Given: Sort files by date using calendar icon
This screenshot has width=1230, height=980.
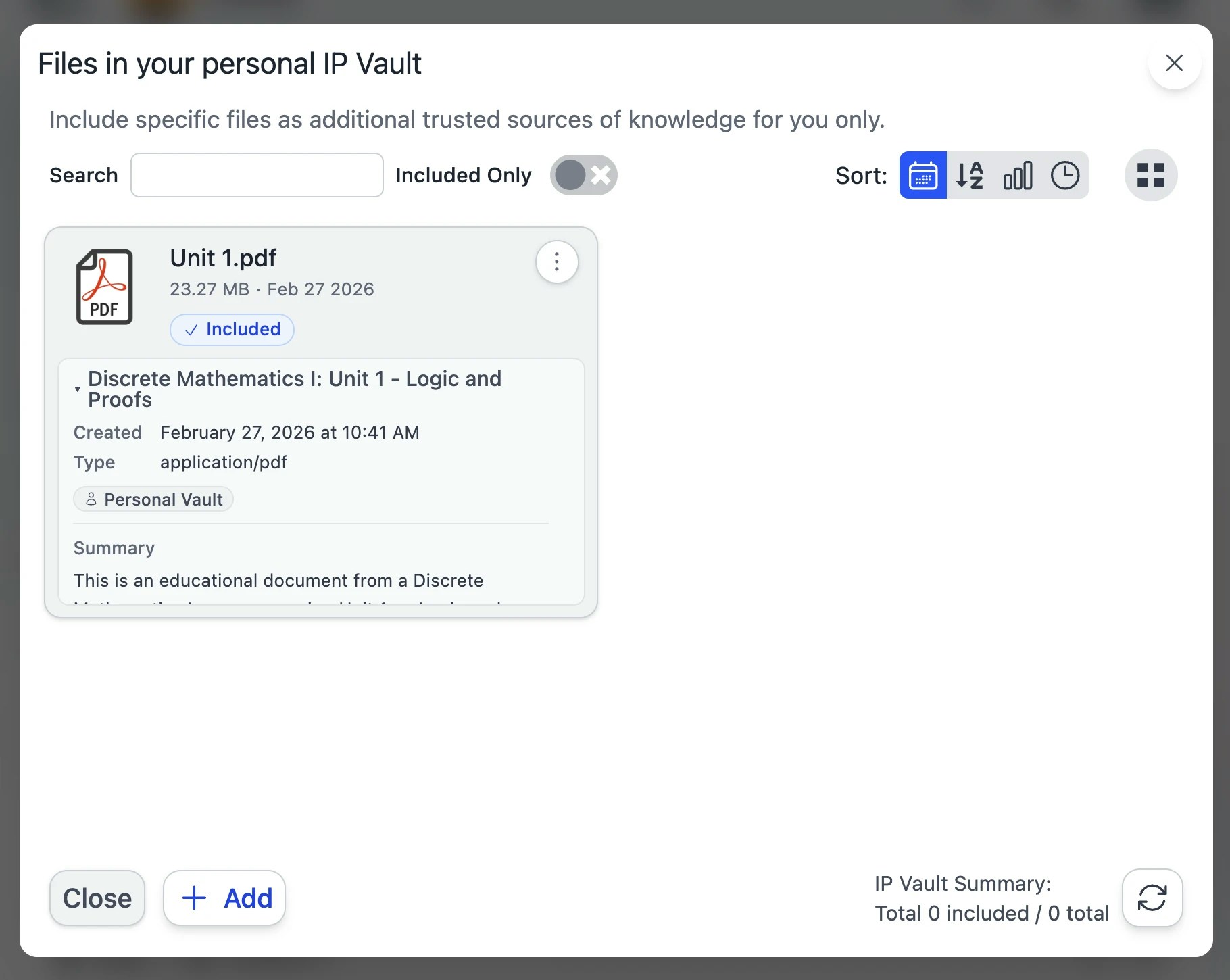Looking at the screenshot, I should pyautogui.click(x=923, y=175).
